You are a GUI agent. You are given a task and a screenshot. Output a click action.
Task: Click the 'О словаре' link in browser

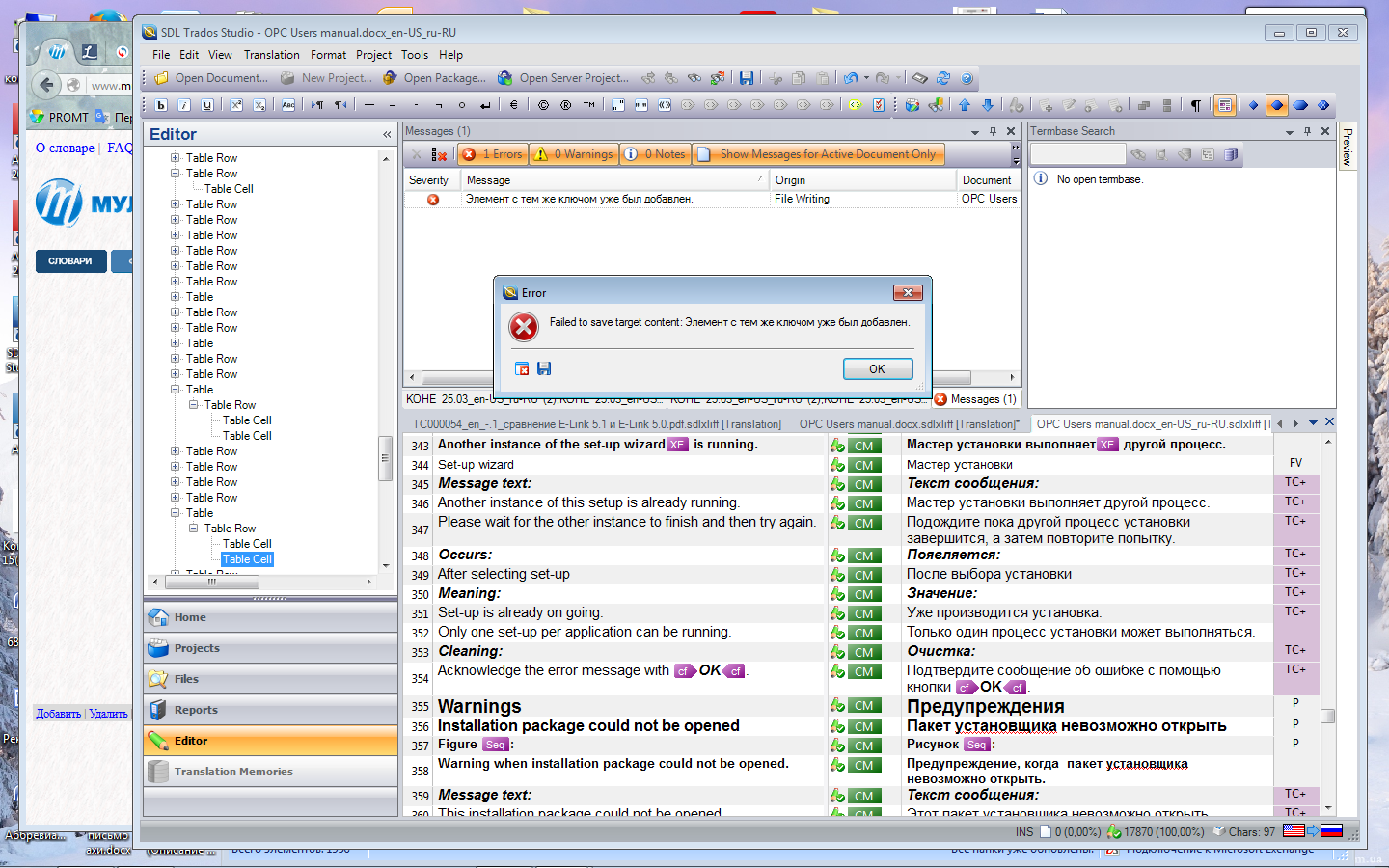tap(65, 148)
